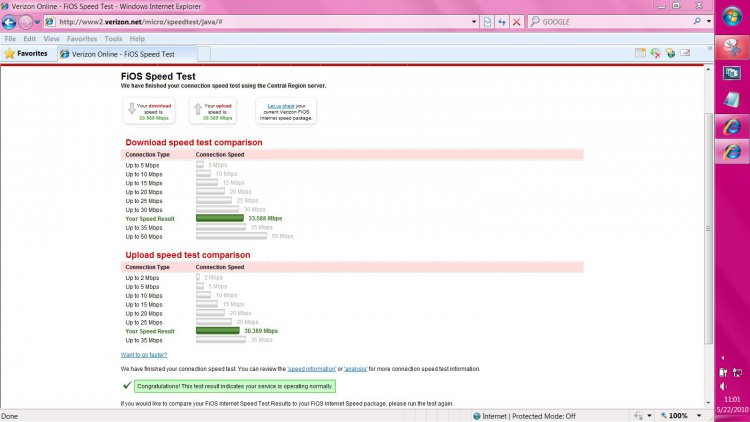Click the toolbar icon with a green arrow and red X
Image resolution: width=750 pixels, height=422 pixels.
point(655,53)
